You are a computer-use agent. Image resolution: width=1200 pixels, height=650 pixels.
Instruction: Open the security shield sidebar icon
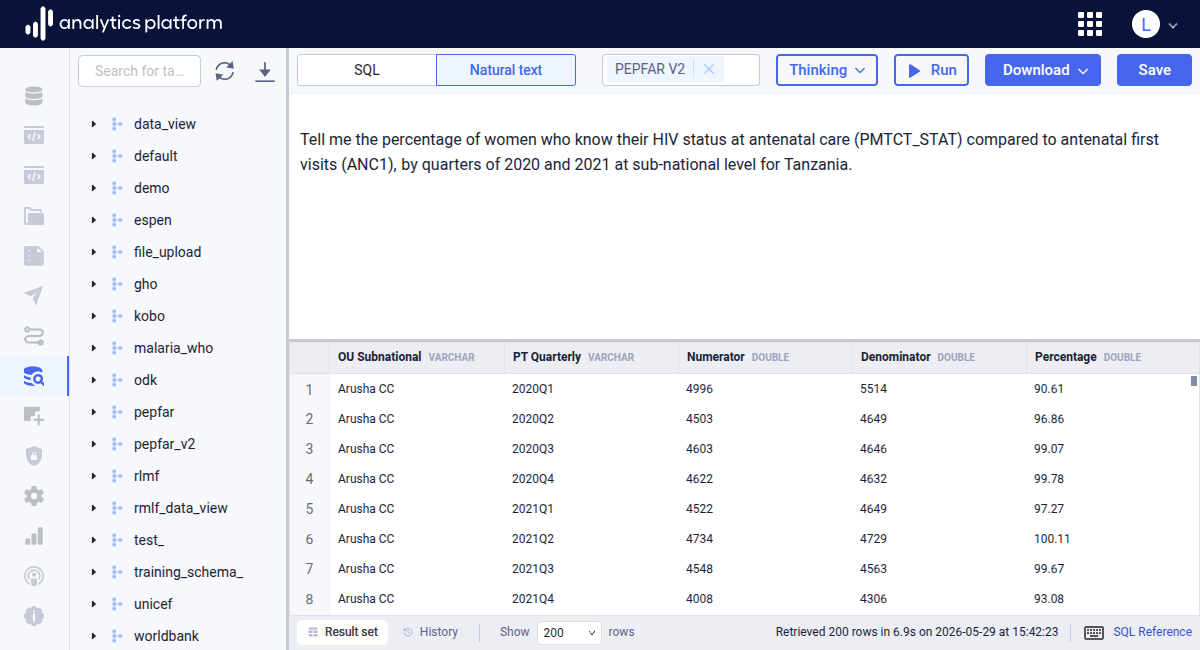click(x=34, y=456)
